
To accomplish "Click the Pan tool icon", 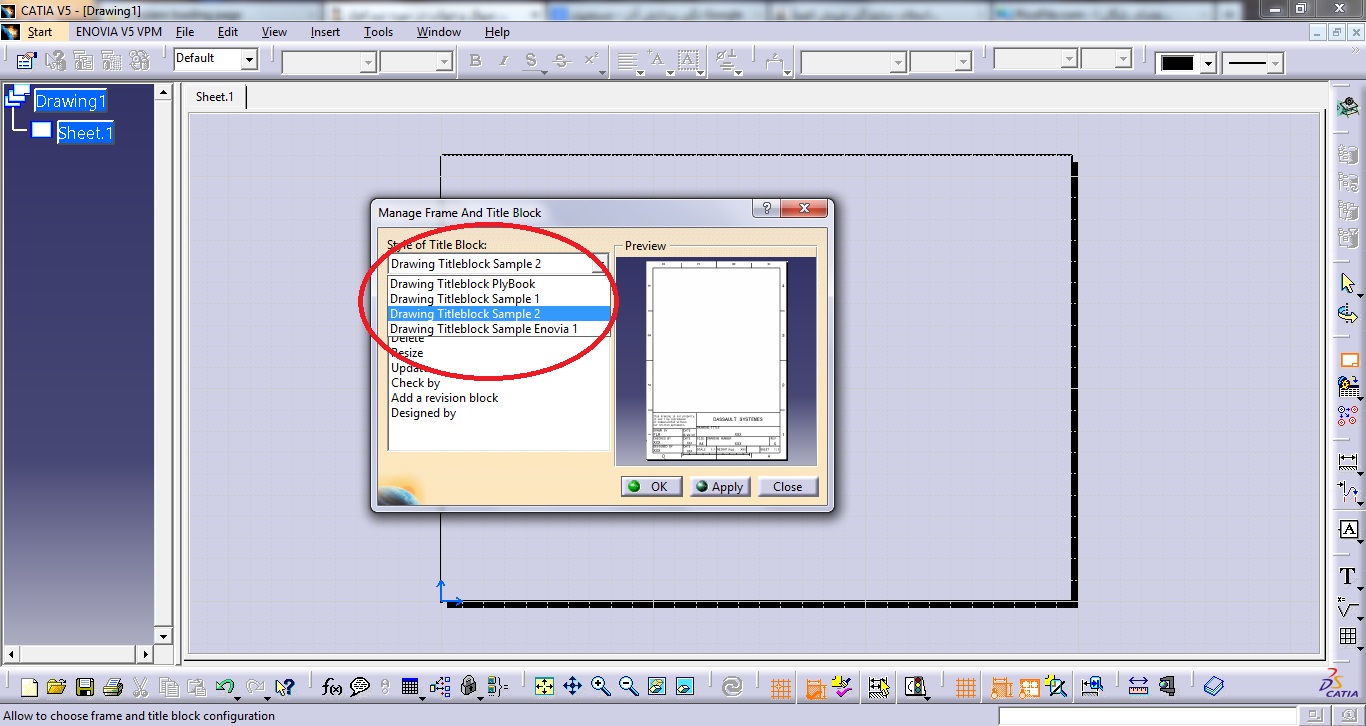I will pos(572,686).
